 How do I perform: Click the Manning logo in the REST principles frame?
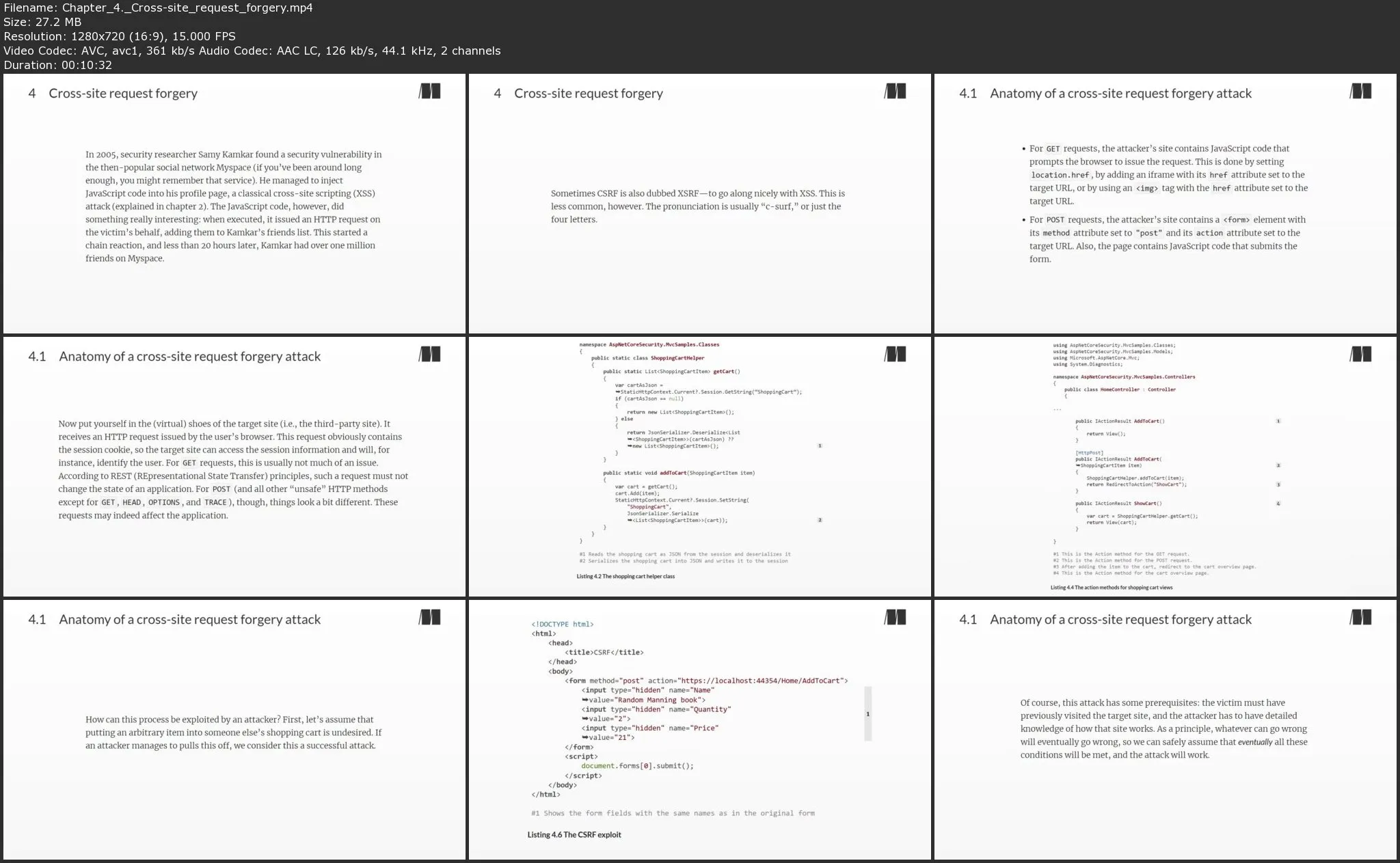click(x=430, y=355)
